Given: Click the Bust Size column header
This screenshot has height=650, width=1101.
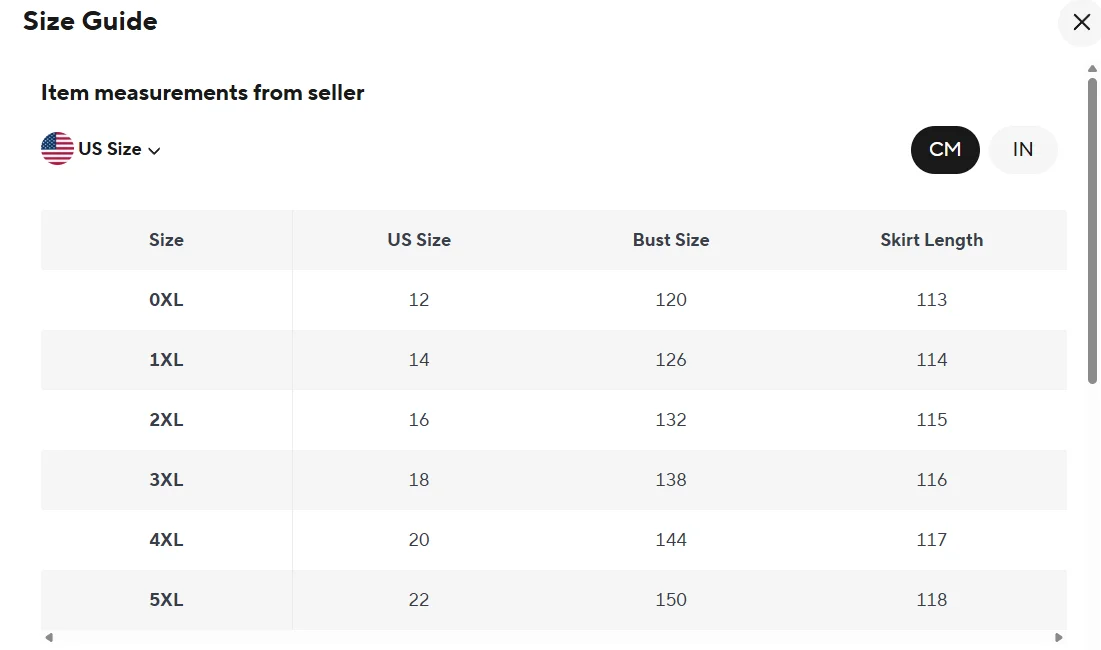Looking at the screenshot, I should 671,240.
